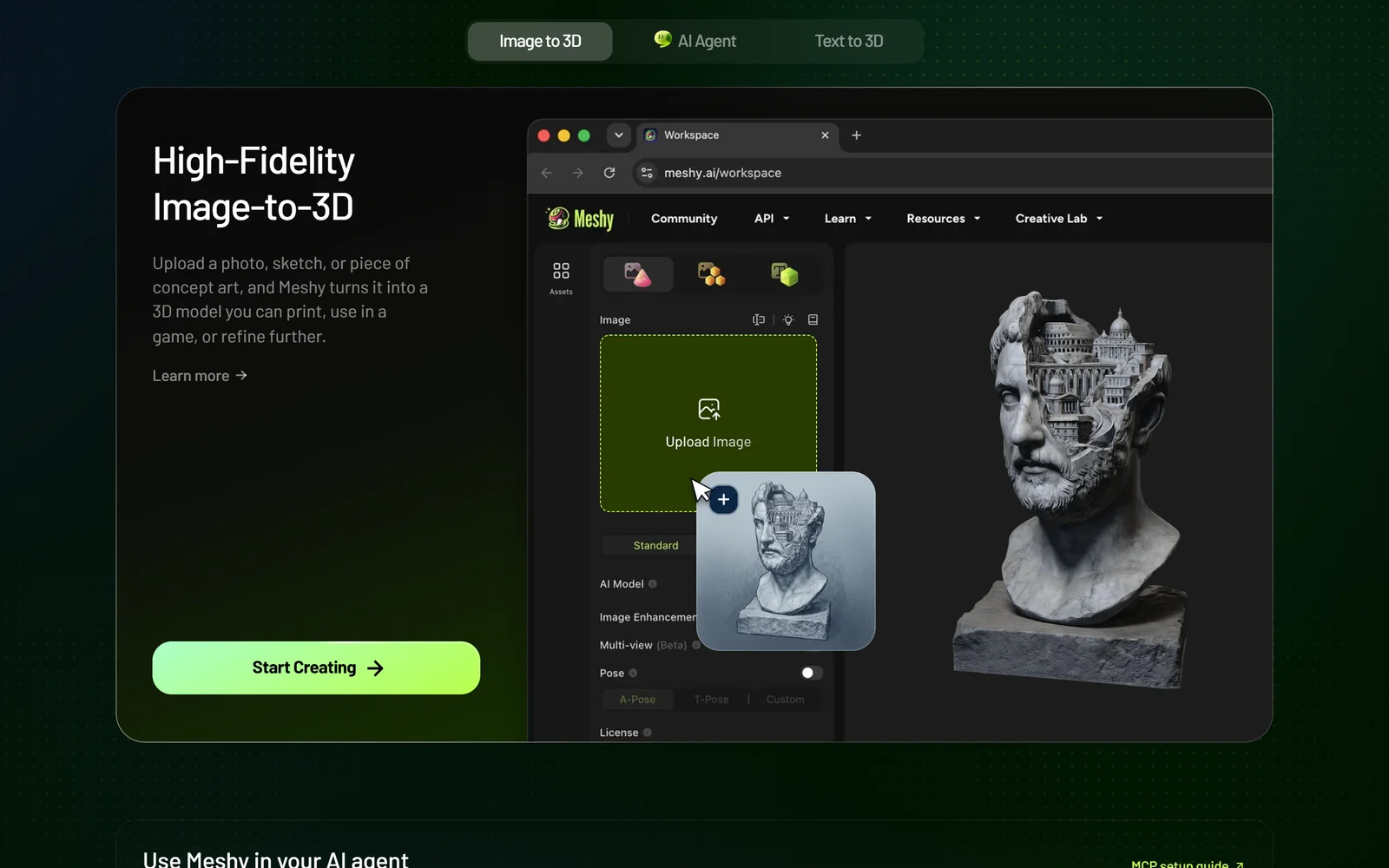Expand the Learn dropdown
This screenshot has width=1389, height=868.
(x=847, y=219)
